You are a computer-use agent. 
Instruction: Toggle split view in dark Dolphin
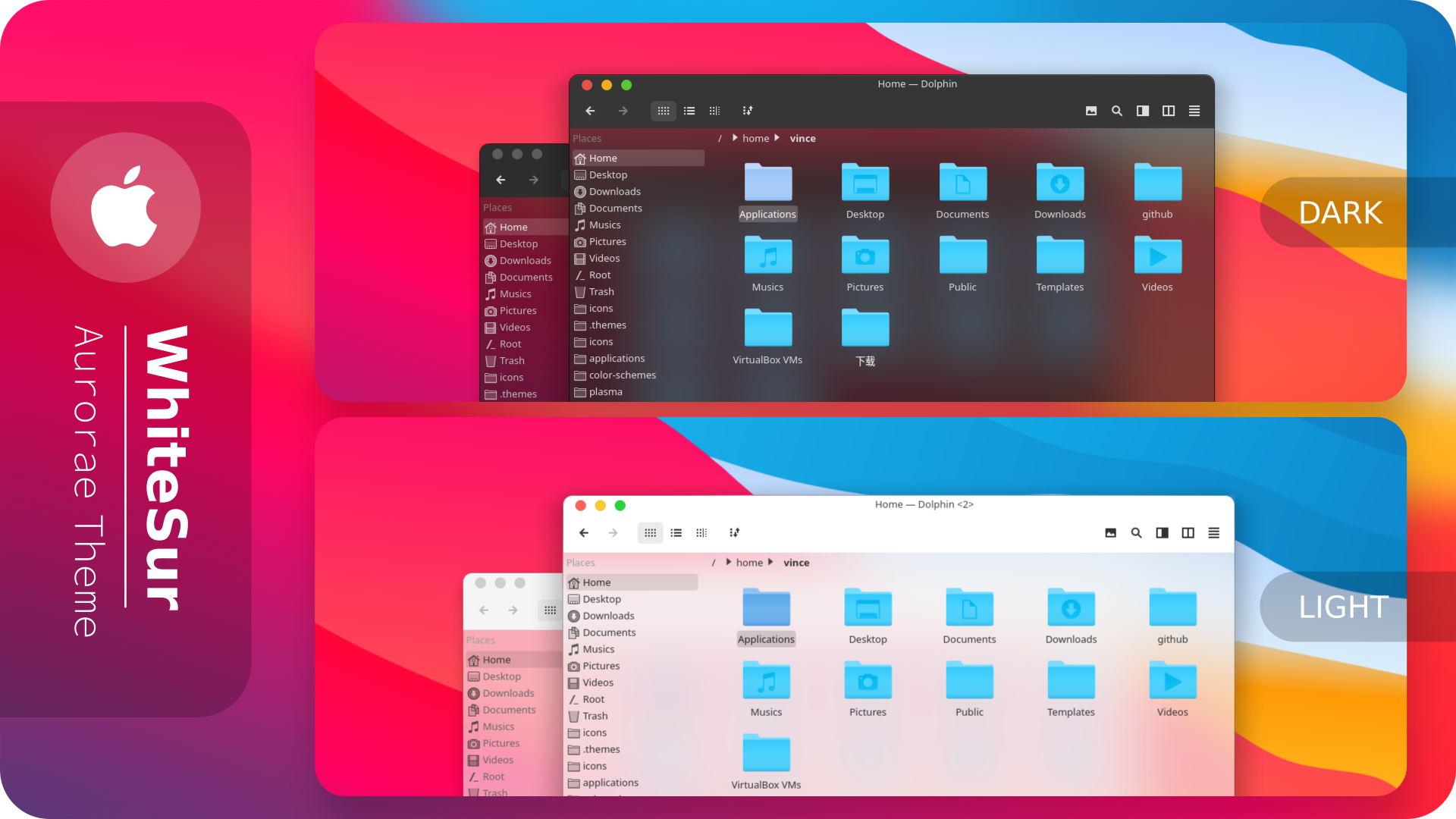(x=1169, y=111)
